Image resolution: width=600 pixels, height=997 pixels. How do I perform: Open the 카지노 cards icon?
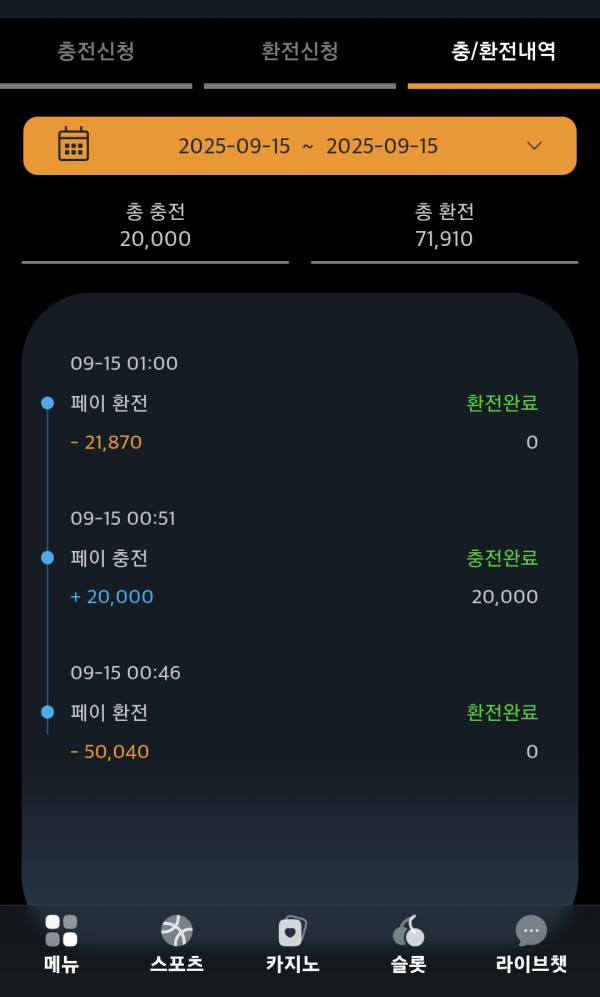(x=292, y=931)
